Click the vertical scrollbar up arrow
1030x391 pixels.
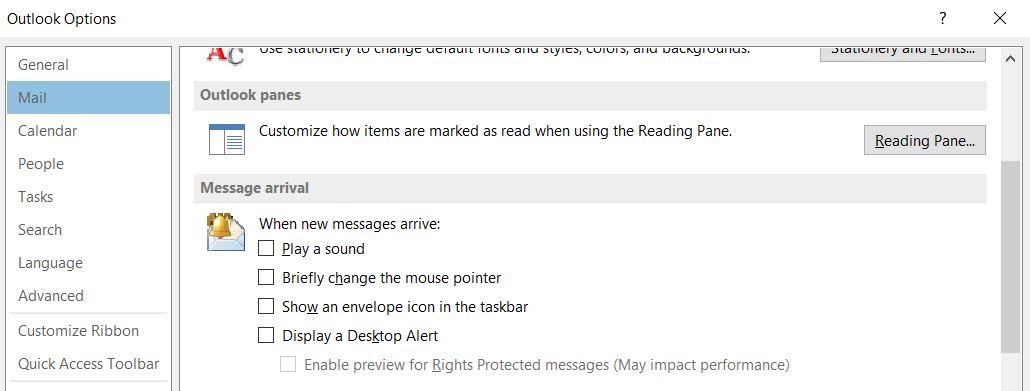(x=1010, y=59)
